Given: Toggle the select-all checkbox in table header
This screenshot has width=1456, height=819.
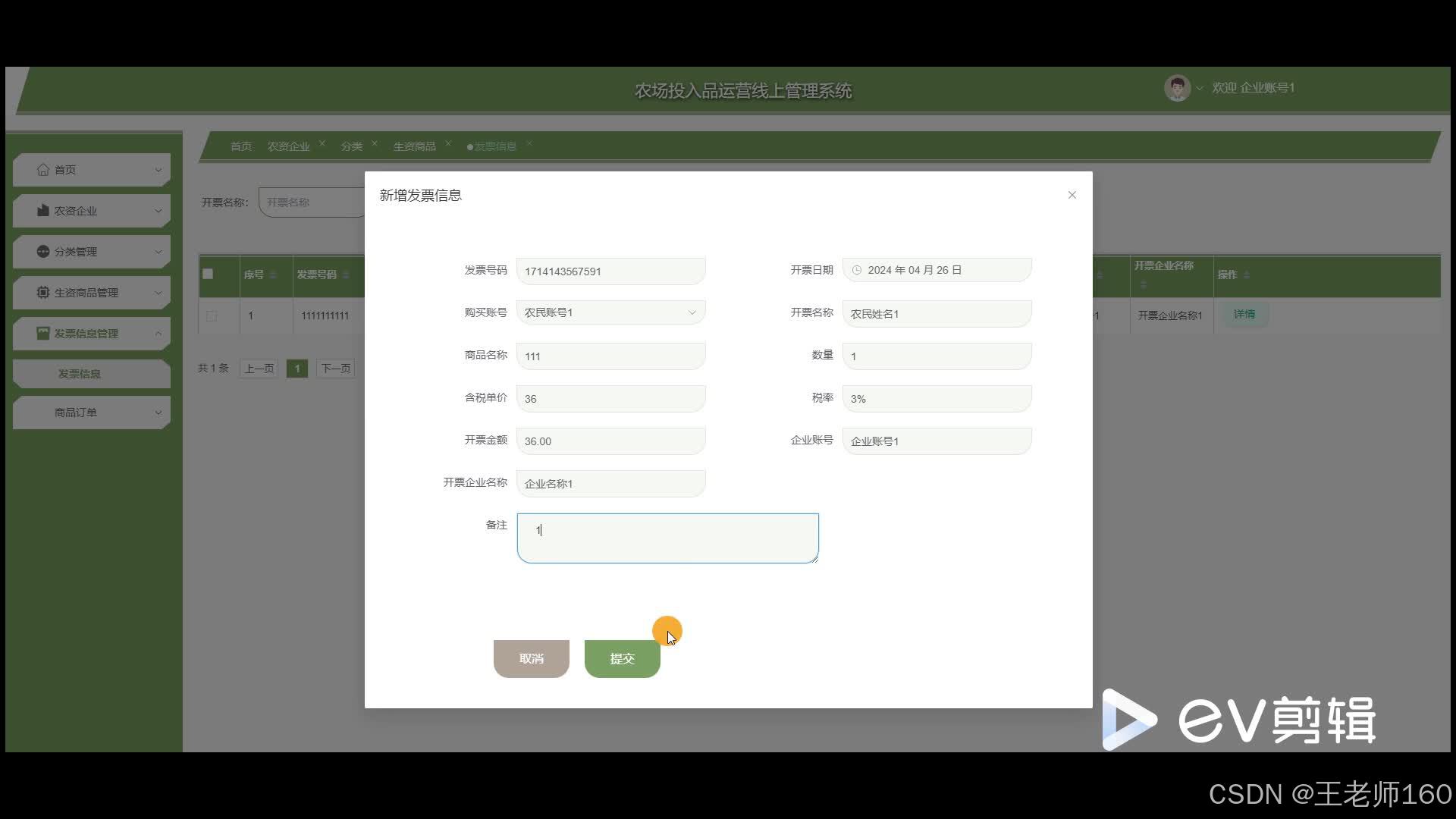Looking at the screenshot, I should (208, 274).
